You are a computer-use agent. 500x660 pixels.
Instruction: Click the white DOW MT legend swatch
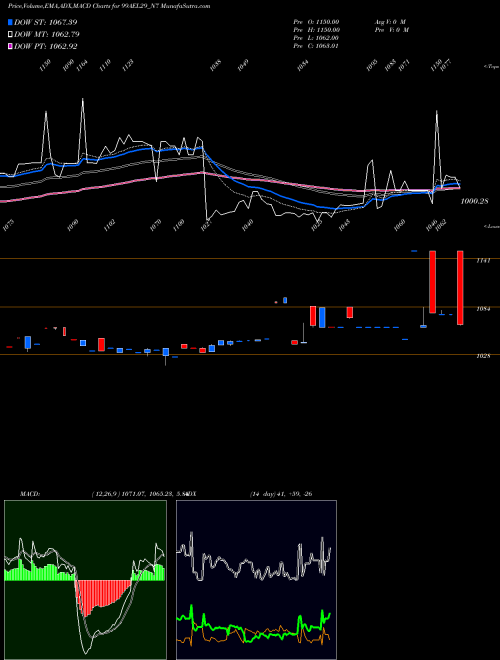pyautogui.click(x=10, y=35)
